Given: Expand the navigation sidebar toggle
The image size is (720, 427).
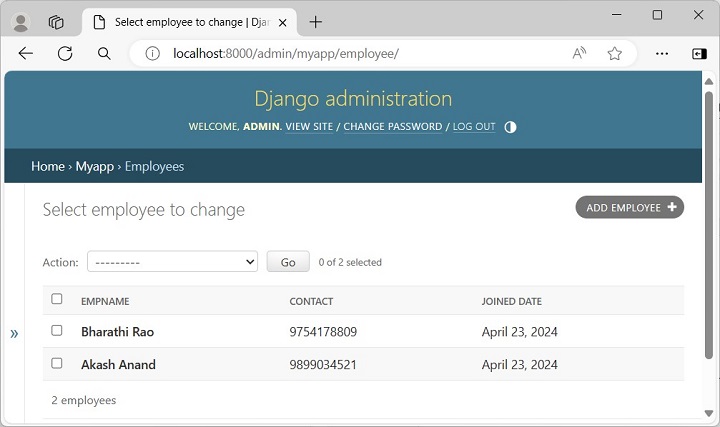Looking at the screenshot, I should (x=14, y=333).
